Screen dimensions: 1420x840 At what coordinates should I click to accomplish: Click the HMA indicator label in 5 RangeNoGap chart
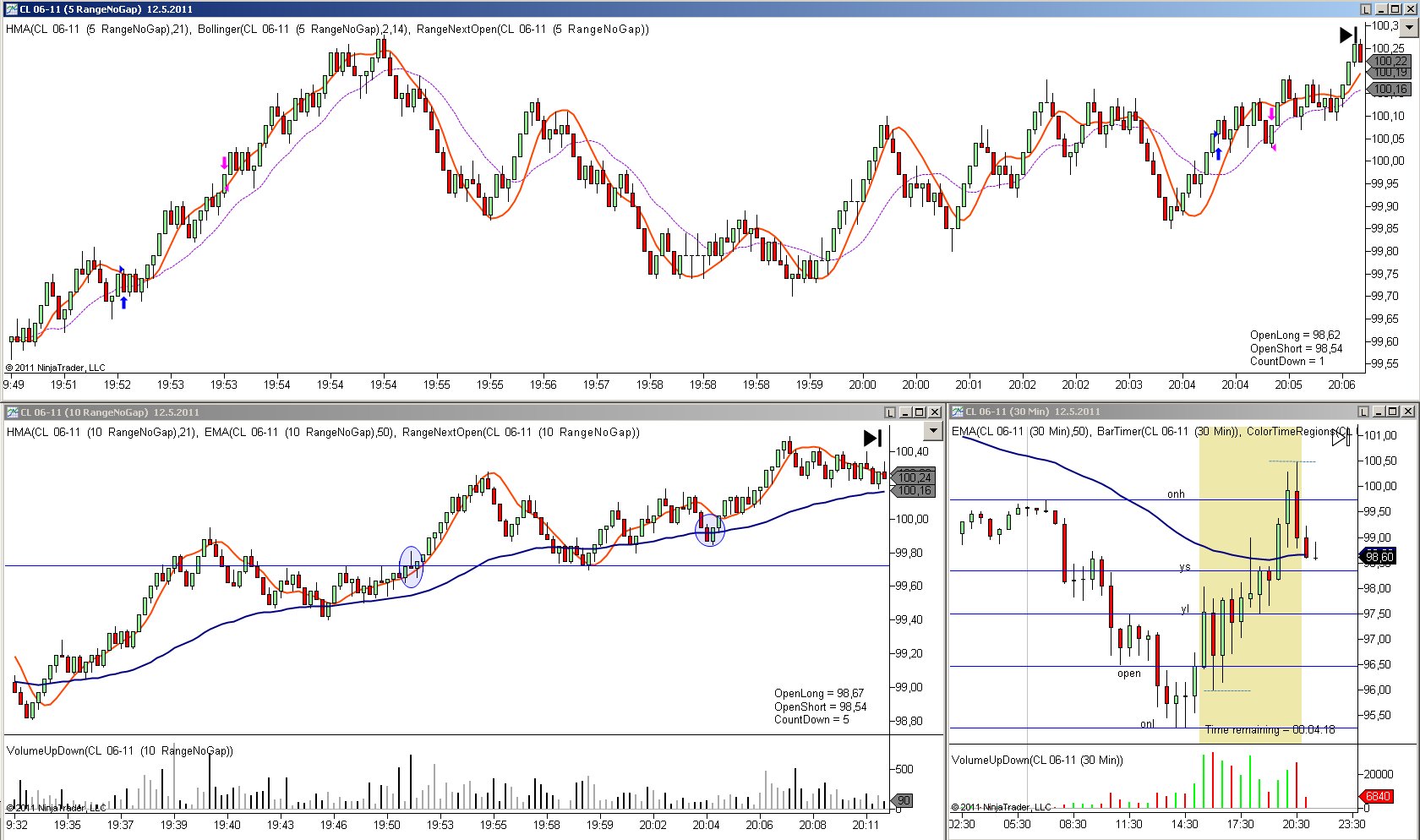97,29
